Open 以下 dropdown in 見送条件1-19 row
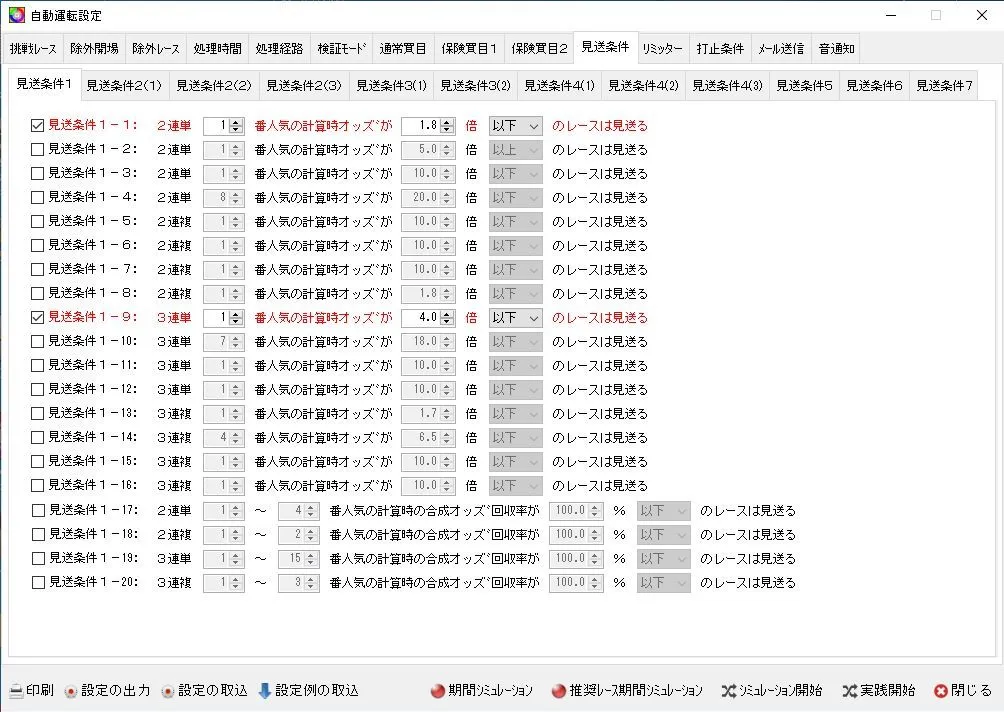The image size is (1004, 712). click(x=663, y=559)
